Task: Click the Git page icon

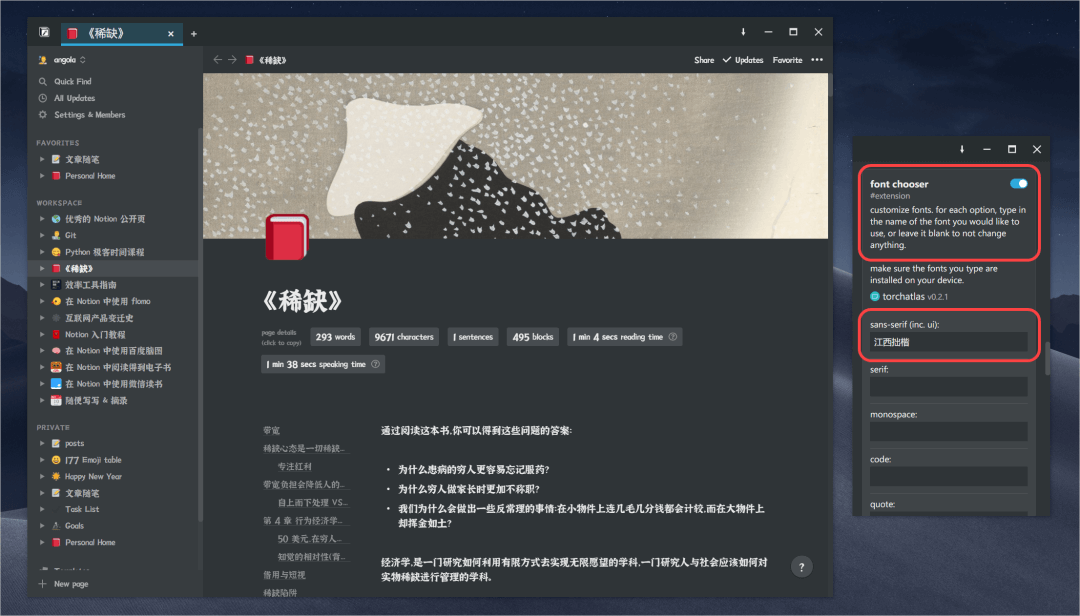Action: pyautogui.click(x=56, y=235)
